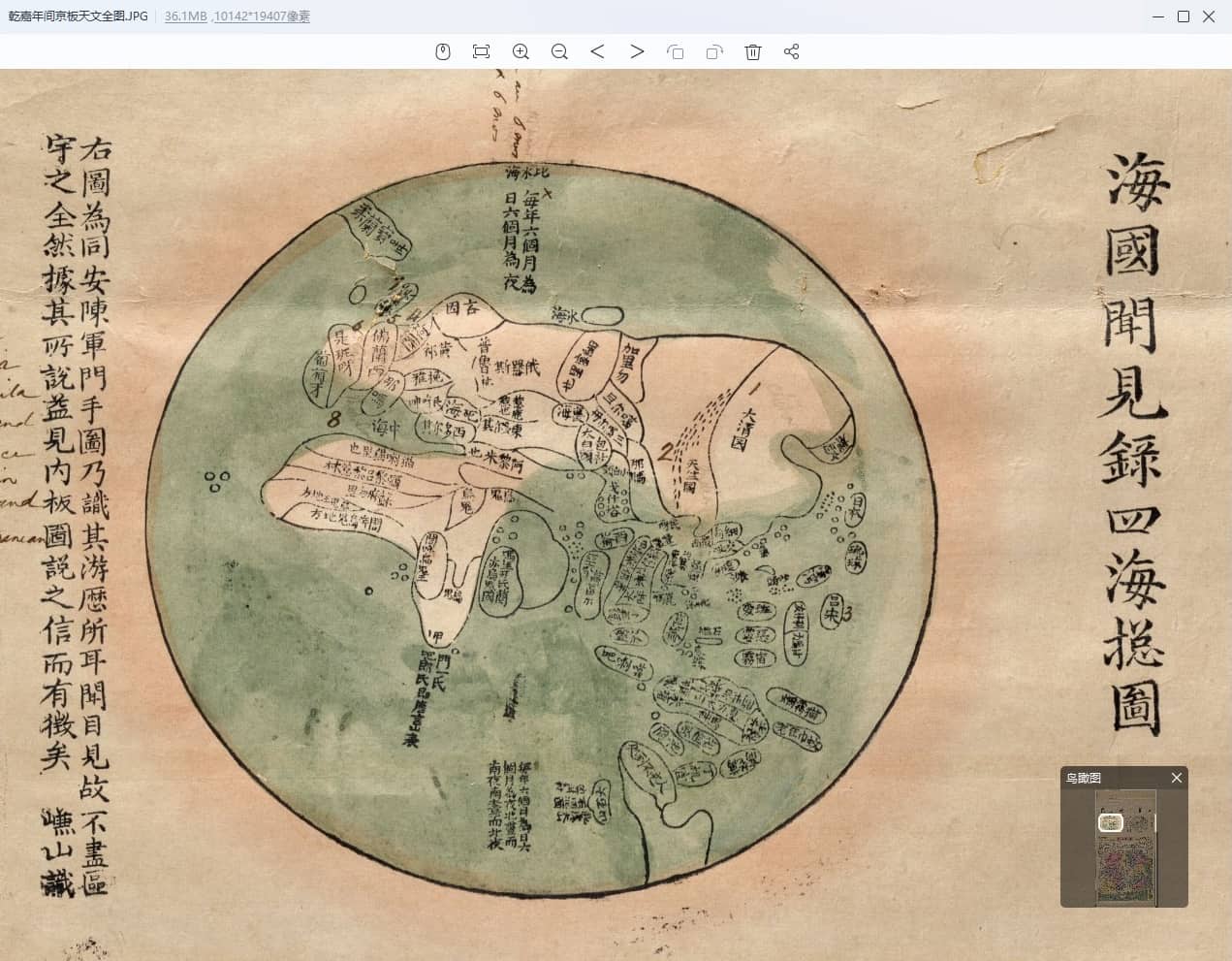Rotate image clockwise

tap(714, 52)
